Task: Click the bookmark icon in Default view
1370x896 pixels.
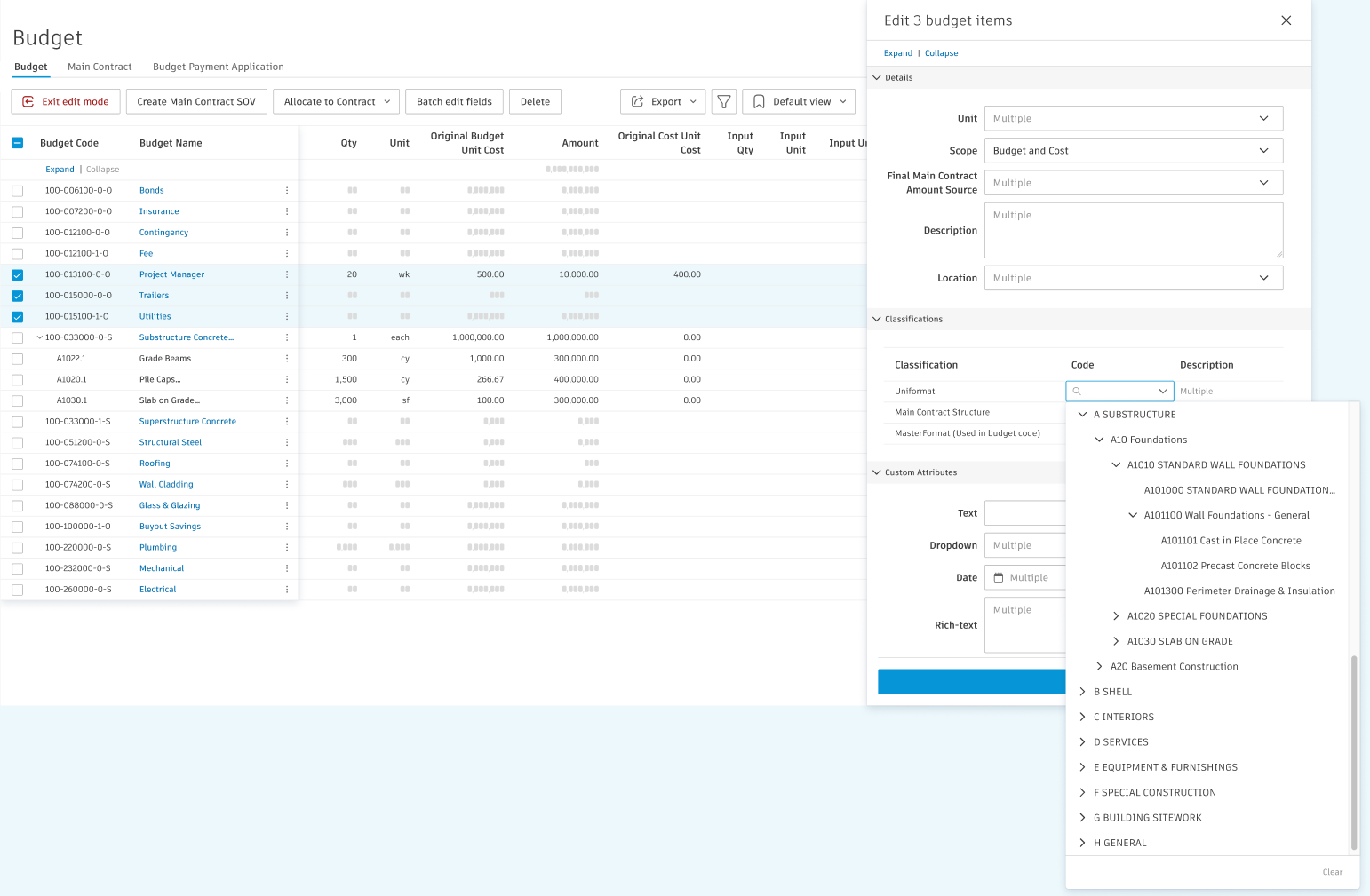Action: tap(759, 102)
